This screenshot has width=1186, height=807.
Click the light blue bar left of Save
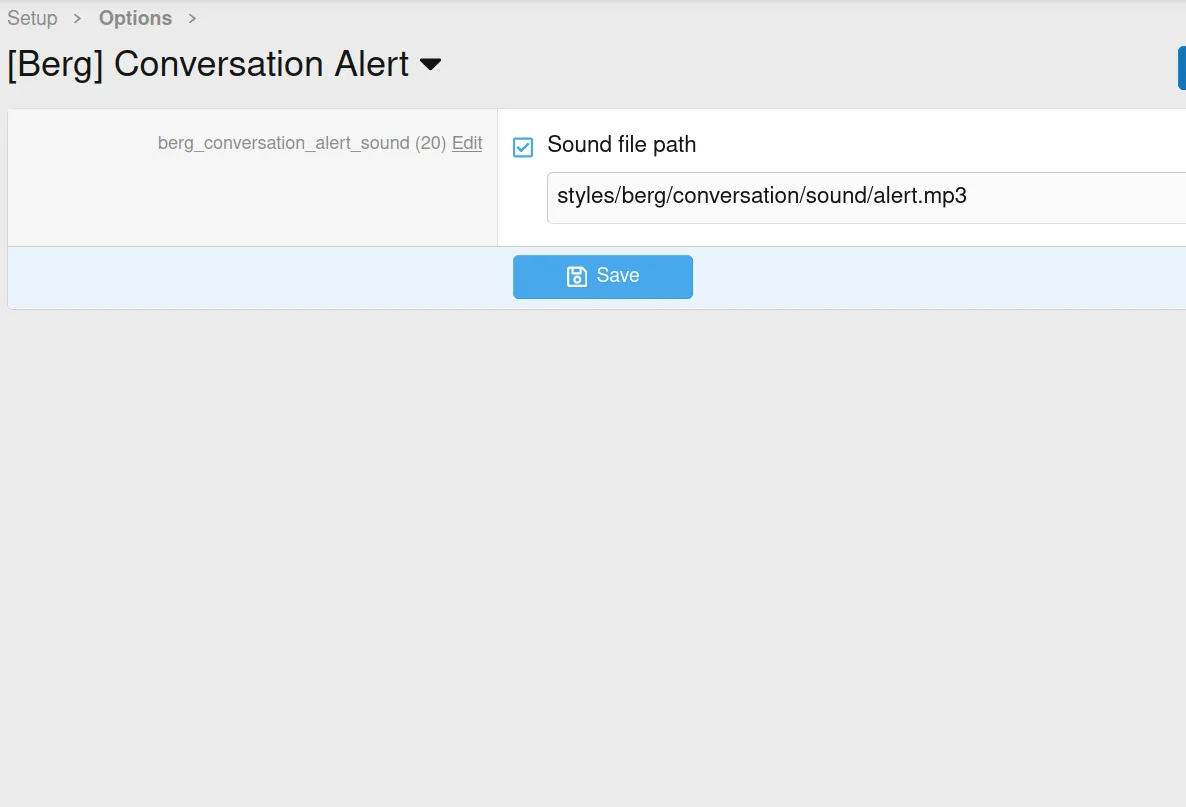(260, 277)
